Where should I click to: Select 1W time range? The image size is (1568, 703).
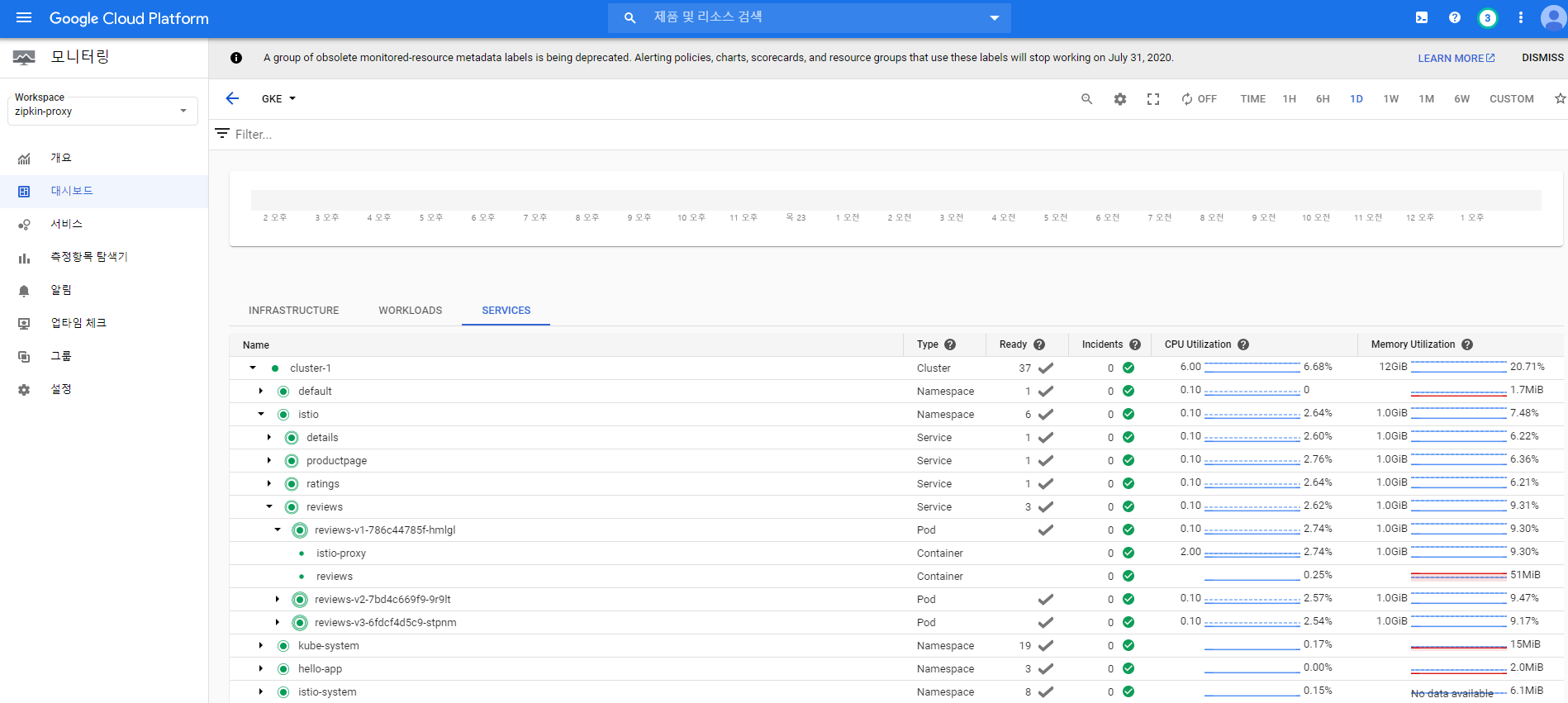click(1391, 99)
